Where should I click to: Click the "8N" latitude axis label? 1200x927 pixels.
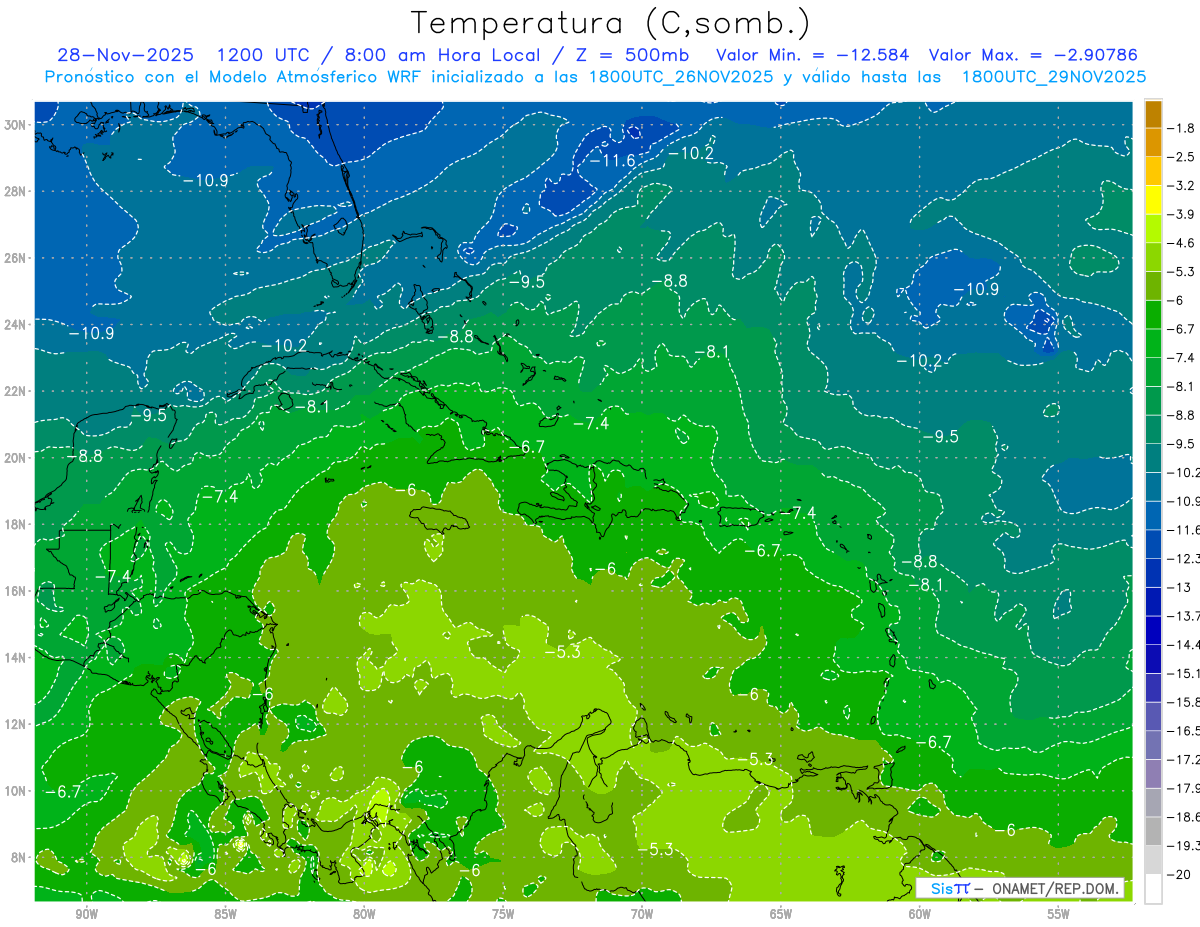coord(20,857)
